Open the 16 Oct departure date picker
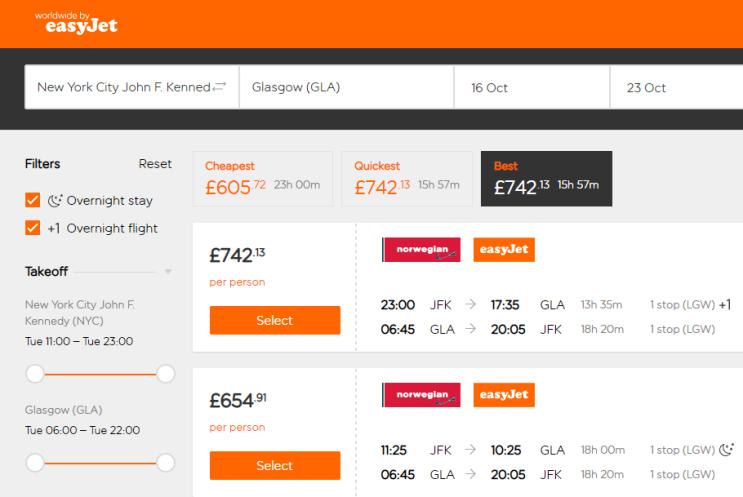This screenshot has height=497, width=743. coord(532,88)
